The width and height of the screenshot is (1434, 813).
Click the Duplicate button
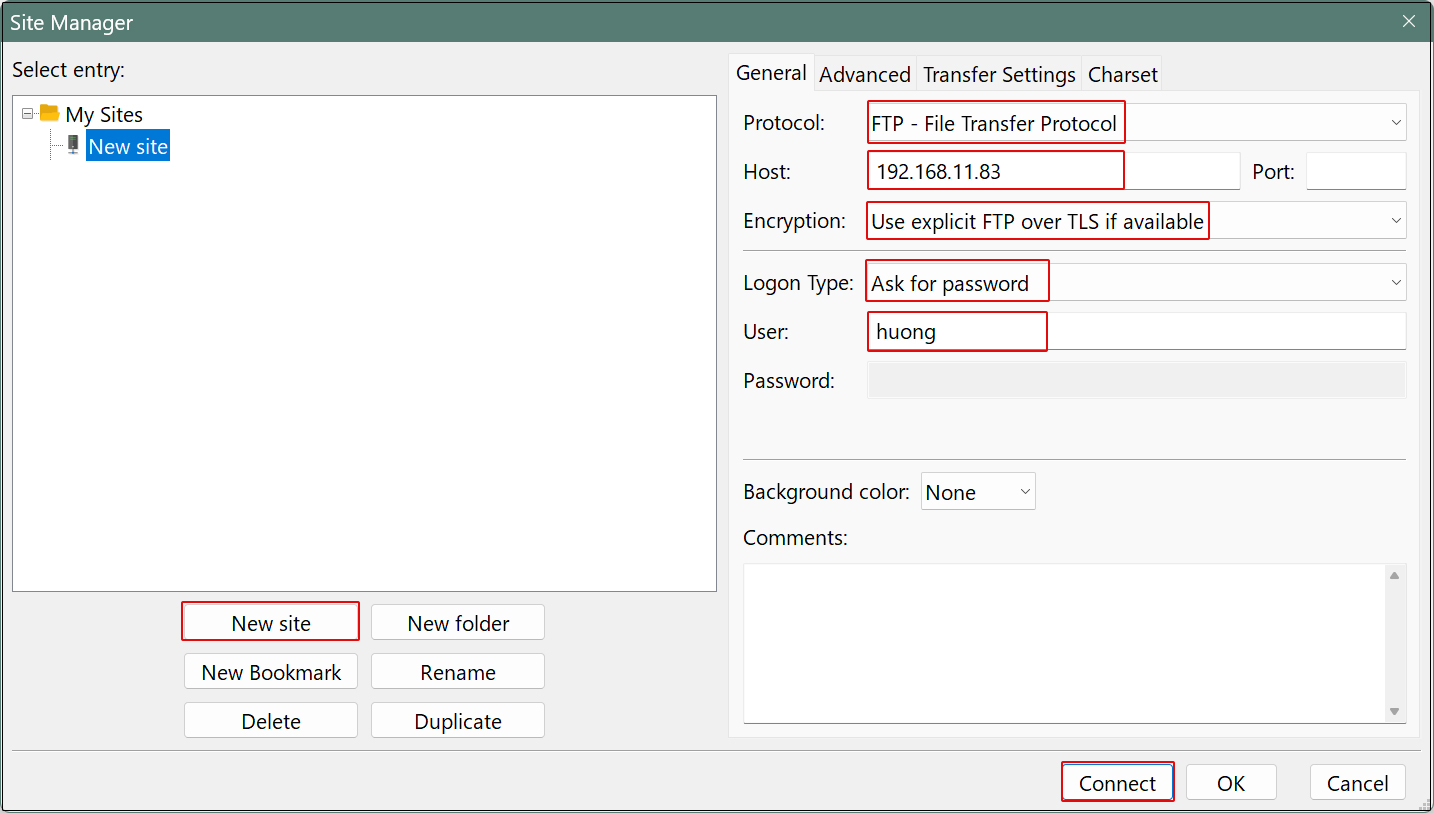[458, 721]
